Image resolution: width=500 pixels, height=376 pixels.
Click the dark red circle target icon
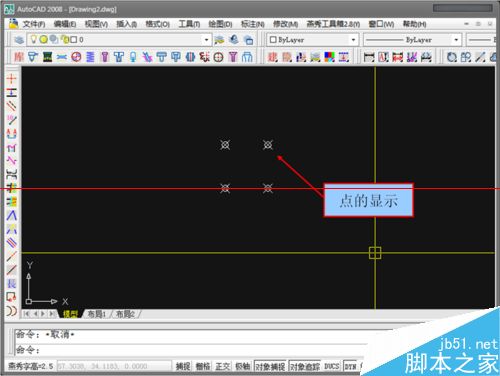218,57
